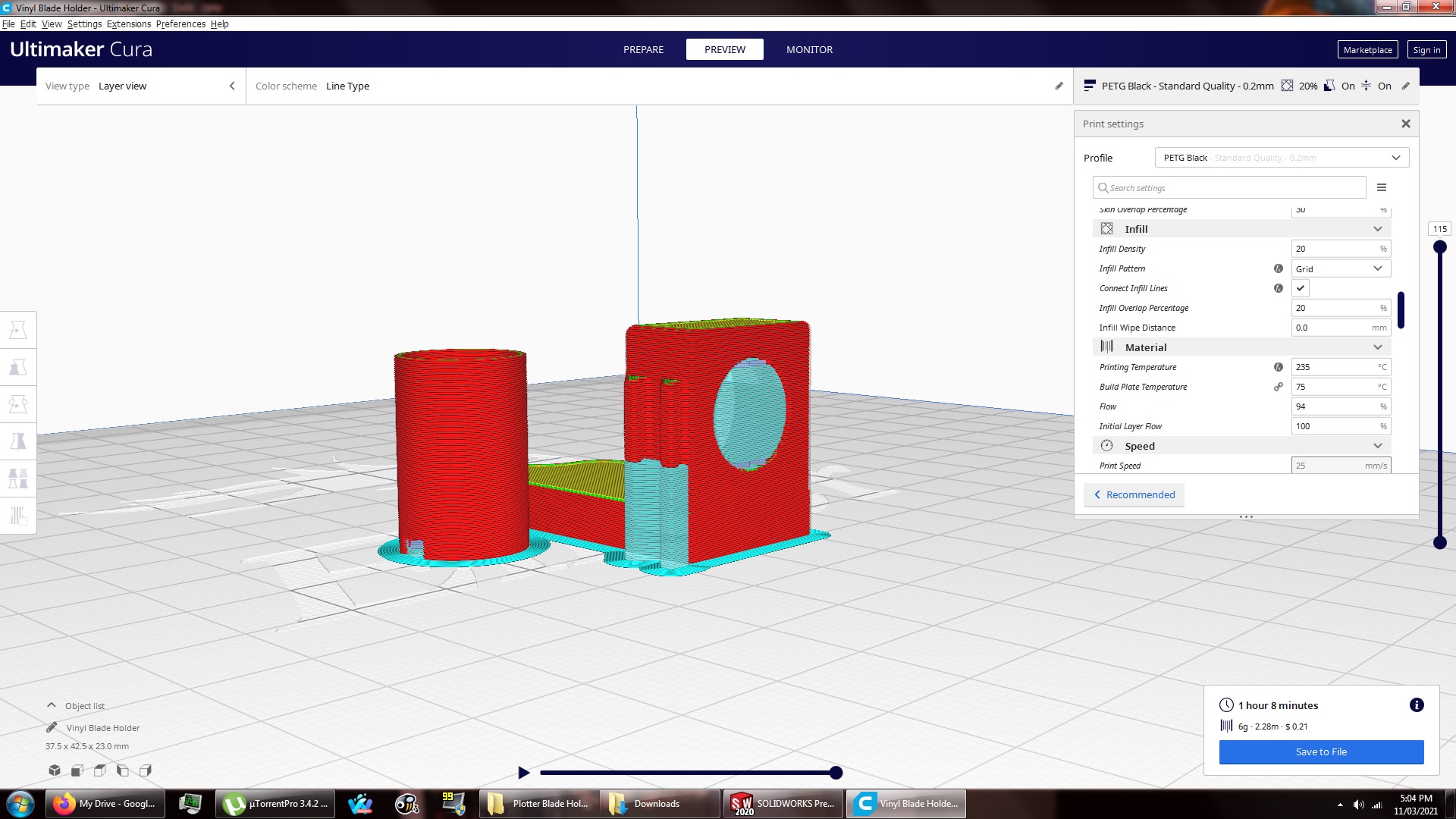Open the File menu
The width and height of the screenshot is (1456, 819).
[8, 24]
